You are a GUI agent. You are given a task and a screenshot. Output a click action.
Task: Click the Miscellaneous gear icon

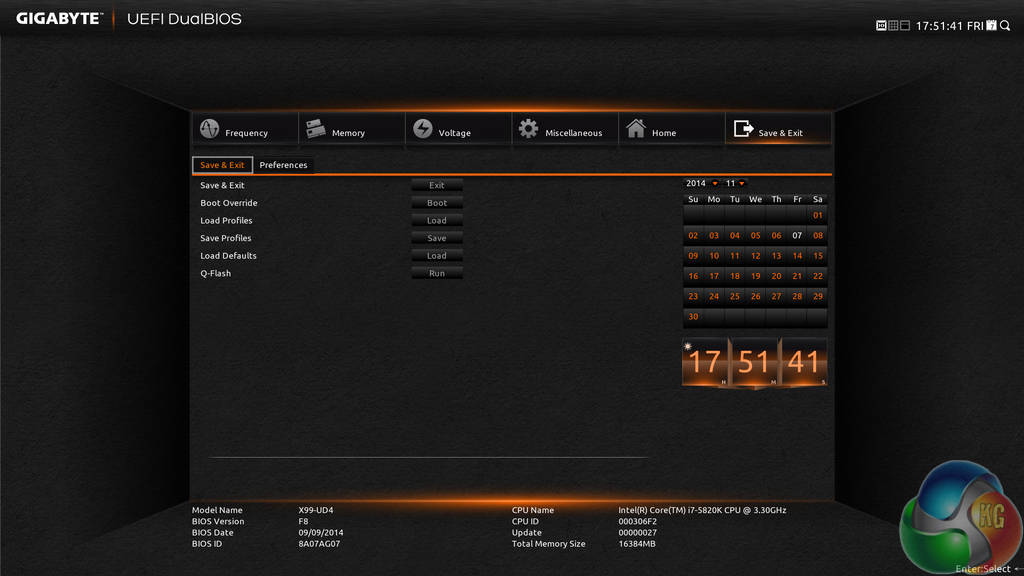click(x=528, y=129)
